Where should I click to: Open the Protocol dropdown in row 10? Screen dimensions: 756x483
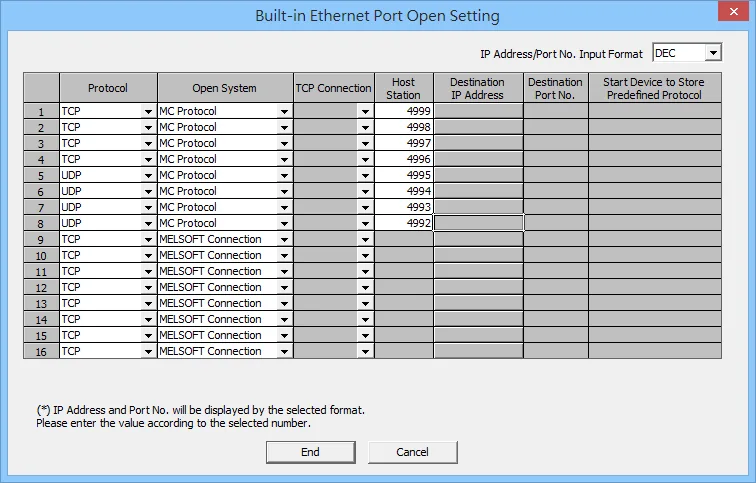coord(148,255)
